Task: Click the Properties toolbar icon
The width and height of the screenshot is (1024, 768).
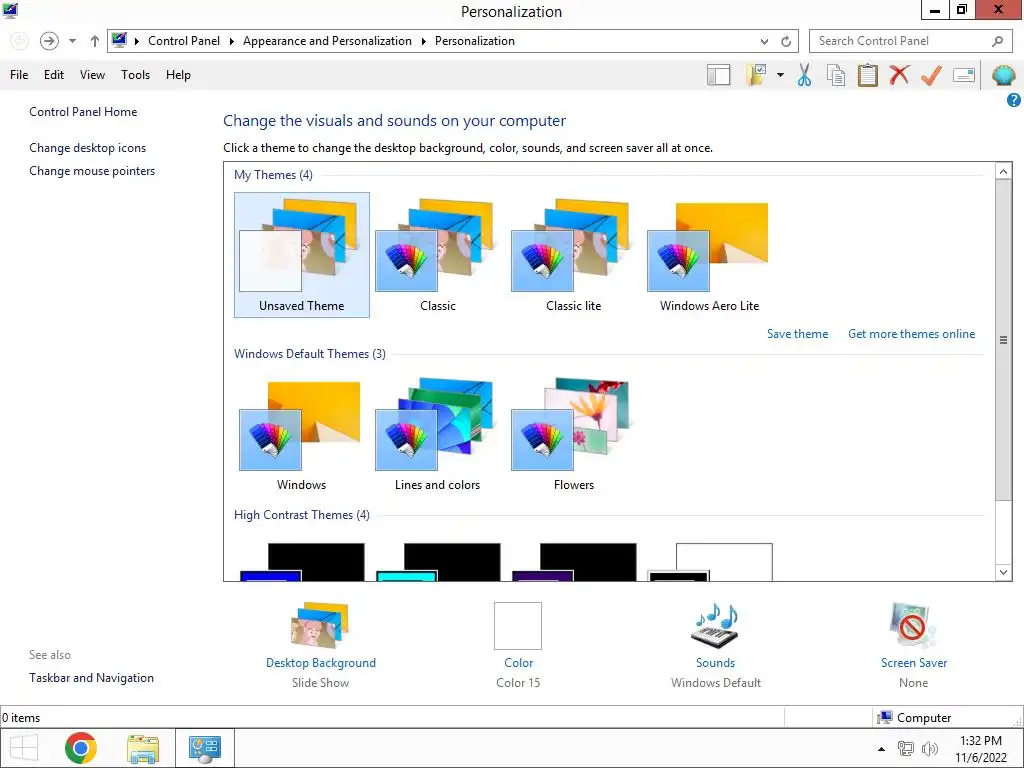Action: pos(964,75)
